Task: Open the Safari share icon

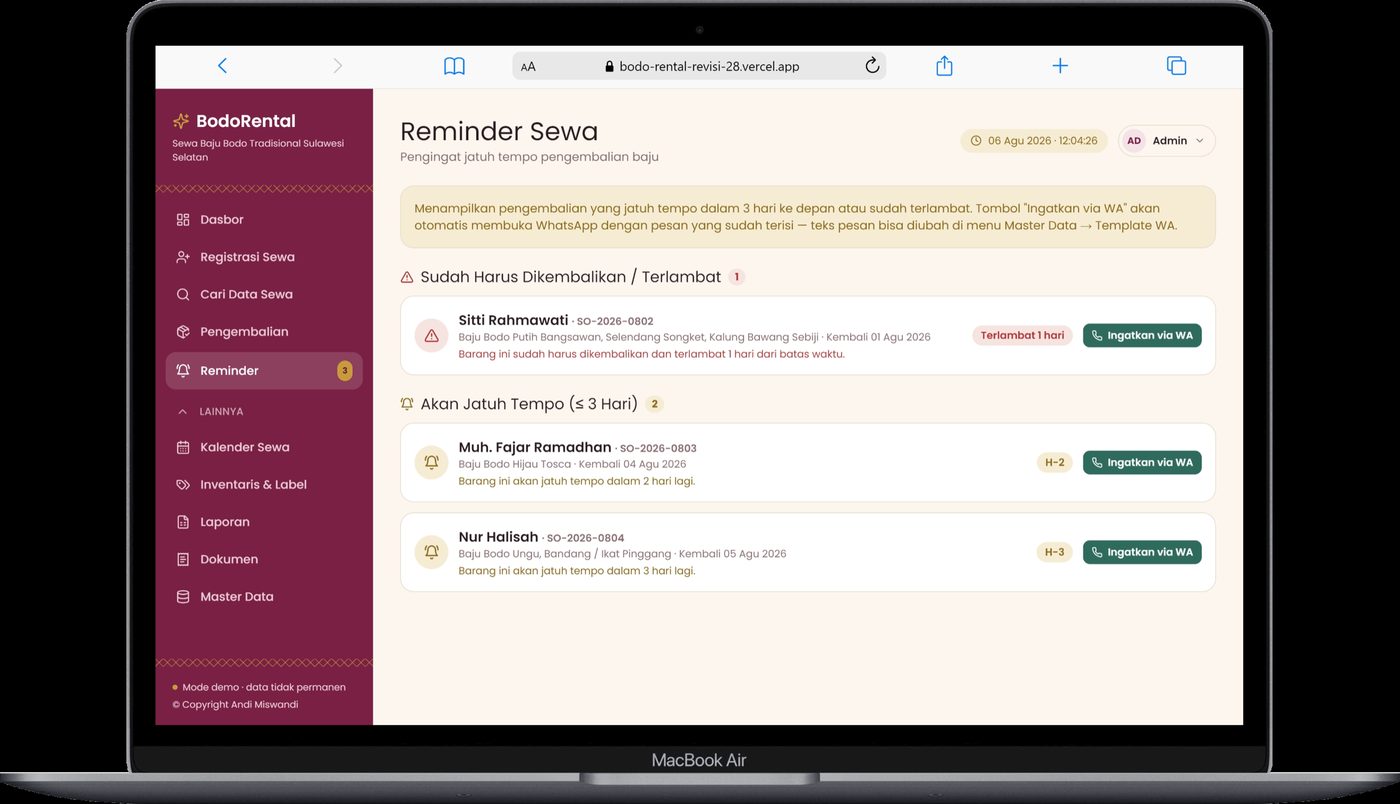Action: (x=944, y=65)
